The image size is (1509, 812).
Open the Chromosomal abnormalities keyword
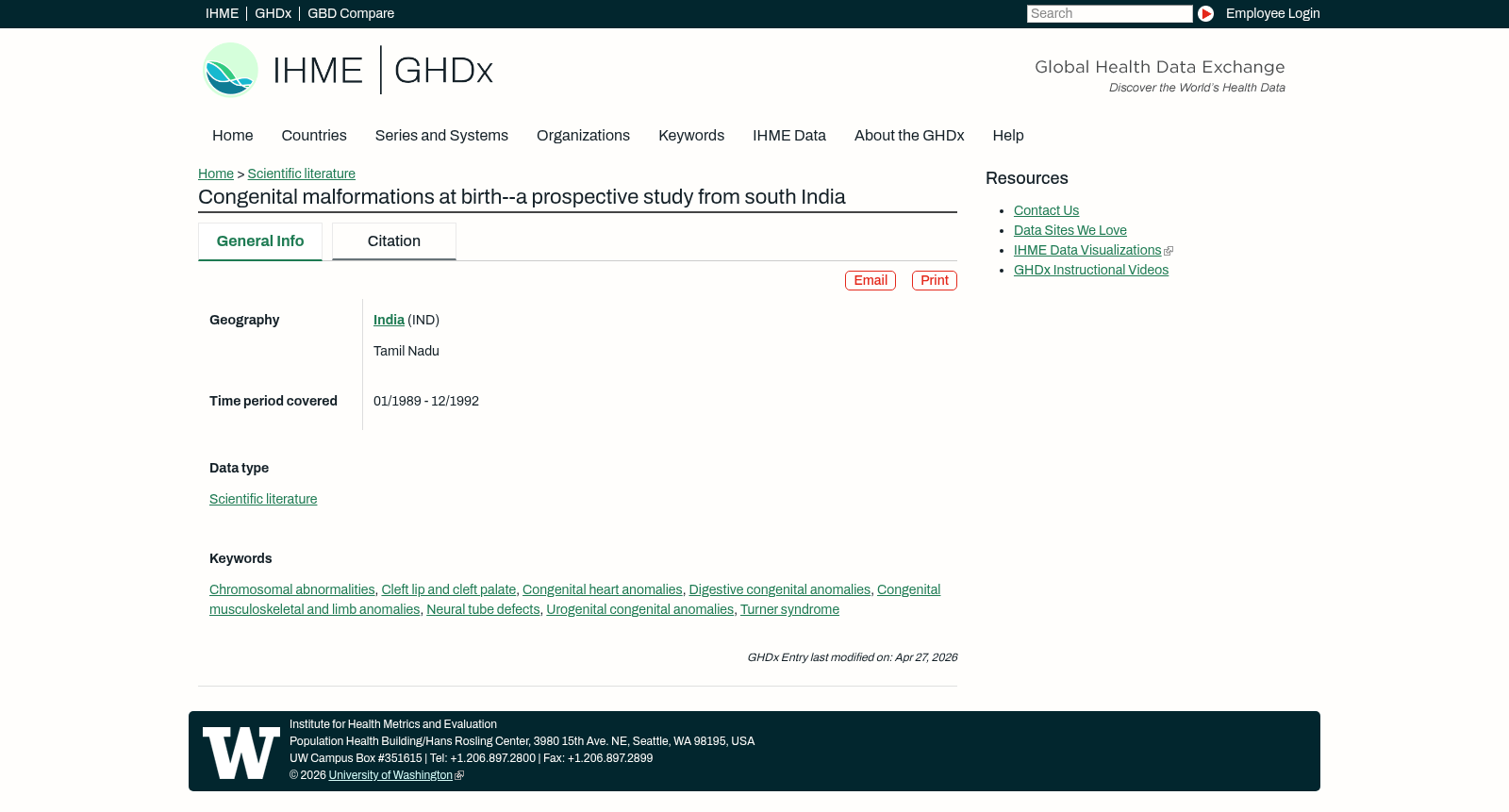[291, 589]
